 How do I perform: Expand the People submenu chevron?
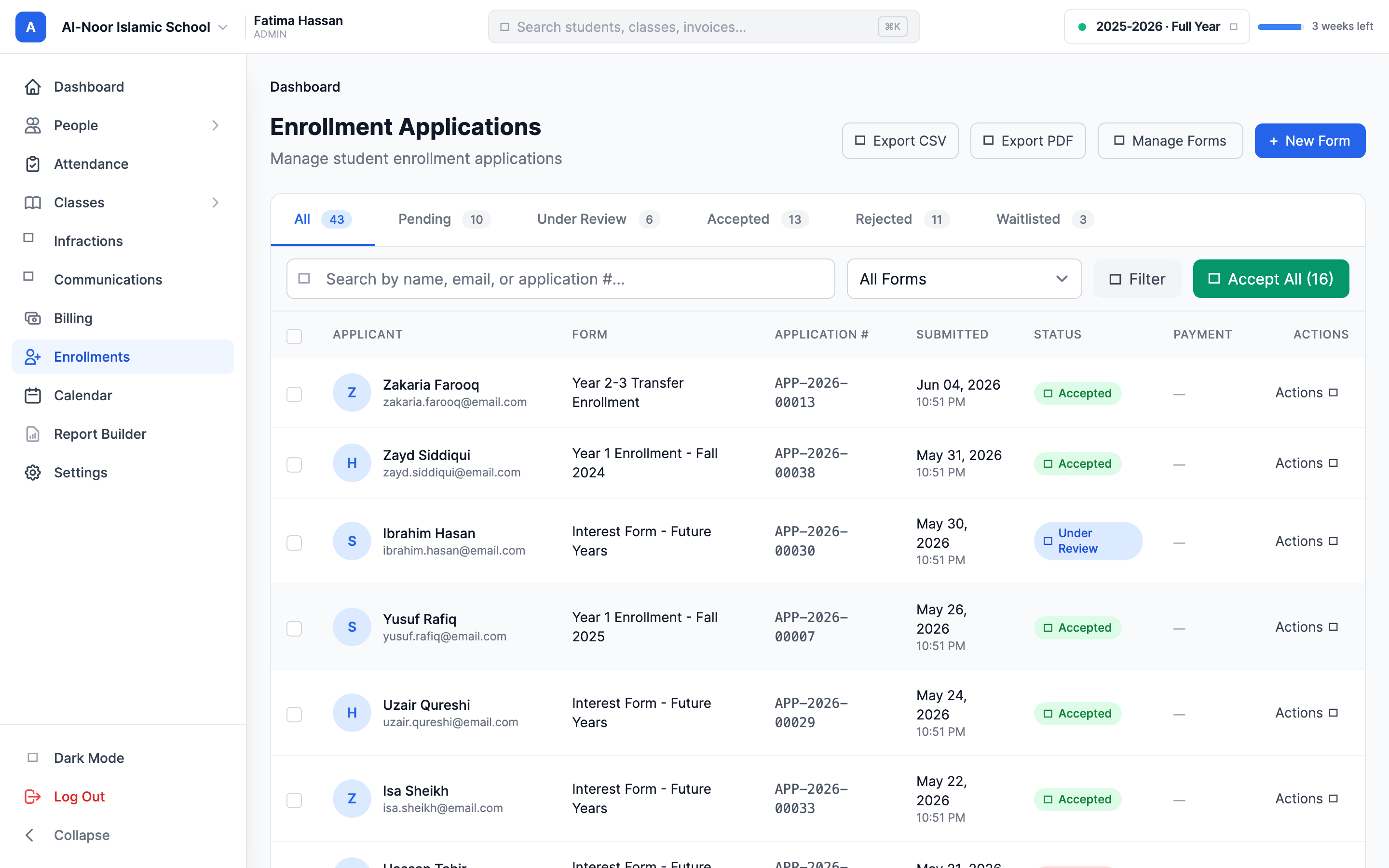[215, 125]
